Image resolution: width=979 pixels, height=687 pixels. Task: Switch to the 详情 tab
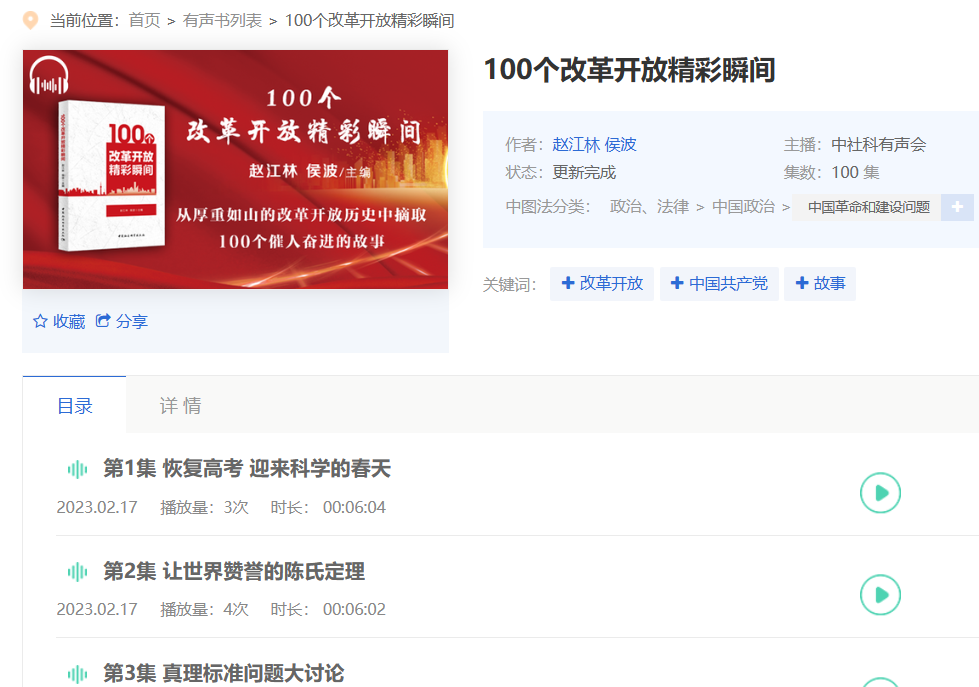click(180, 405)
